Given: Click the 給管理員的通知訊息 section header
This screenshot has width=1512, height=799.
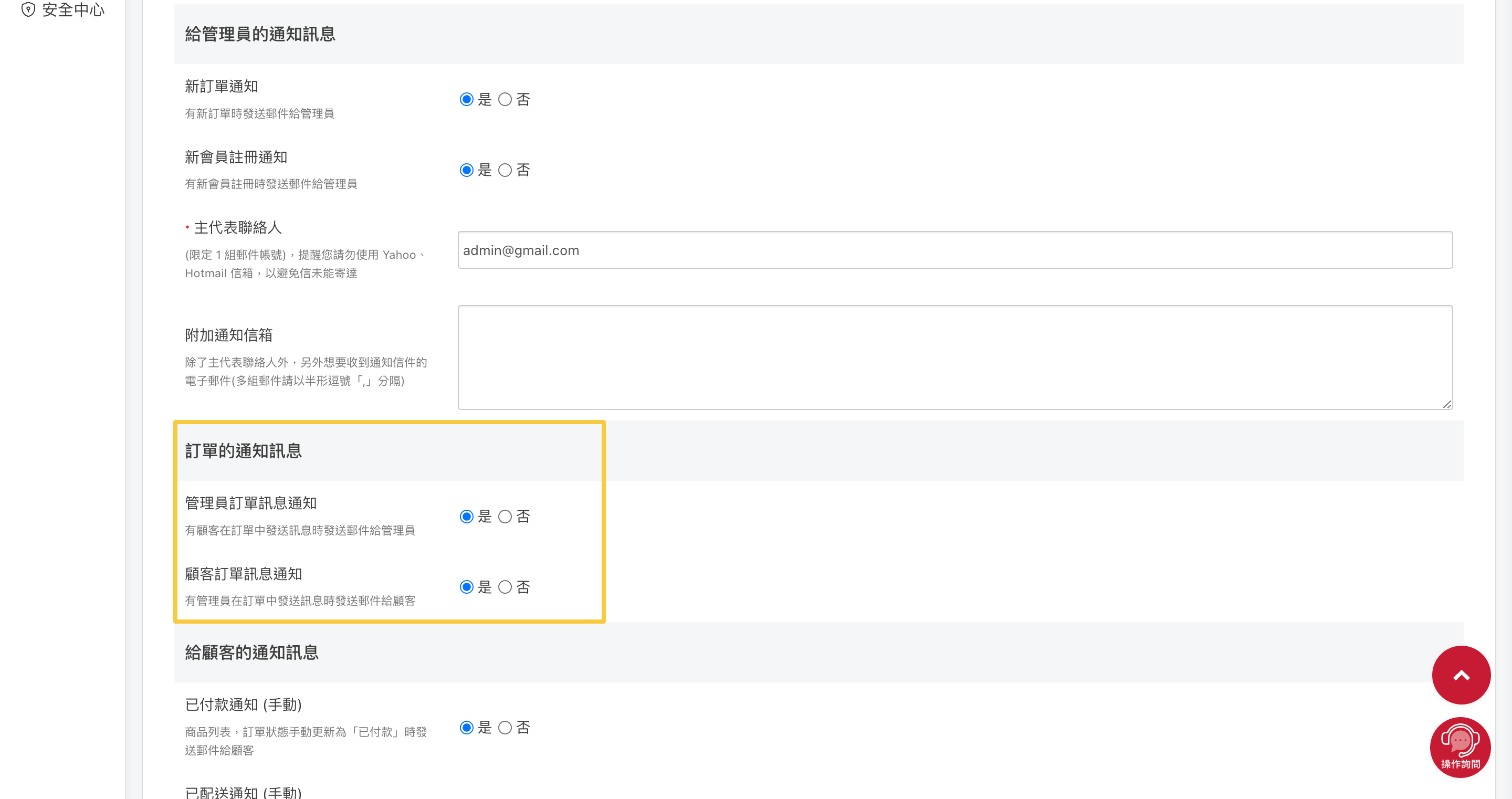Looking at the screenshot, I should point(260,34).
